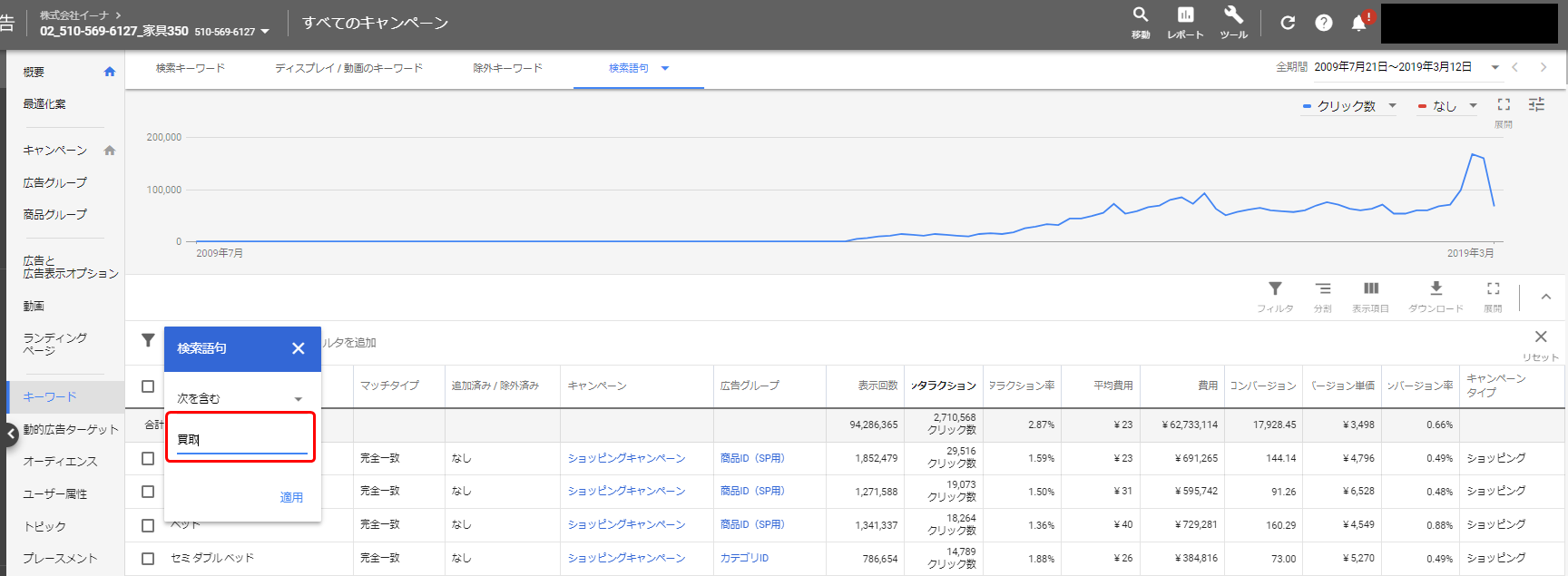Check the row with 1,271,588 impressions
The width and height of the screenshot is (1568, 576).
[x=148, y=492]
